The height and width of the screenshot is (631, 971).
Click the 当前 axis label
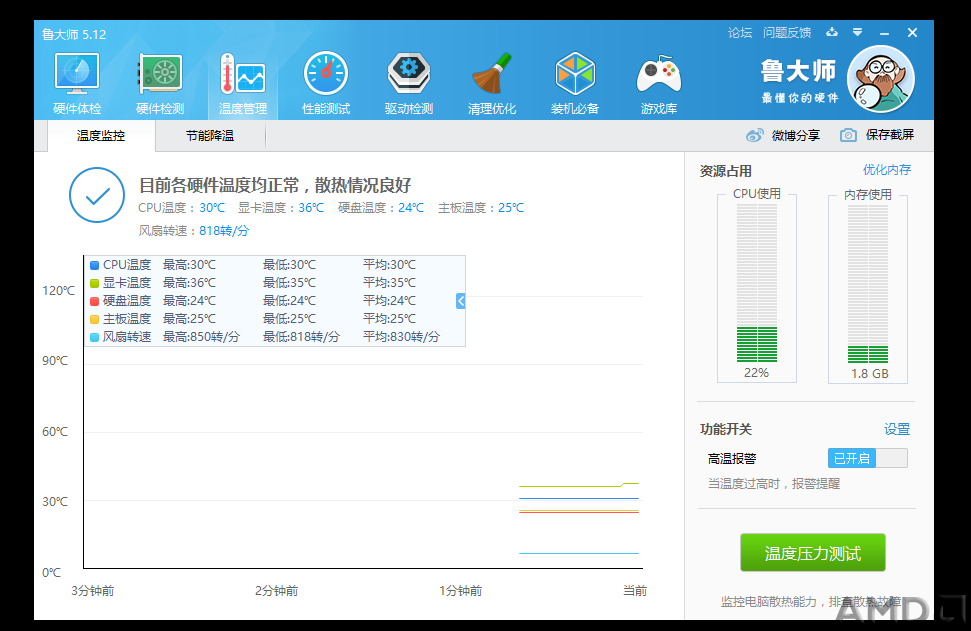(x=635, y=591)
